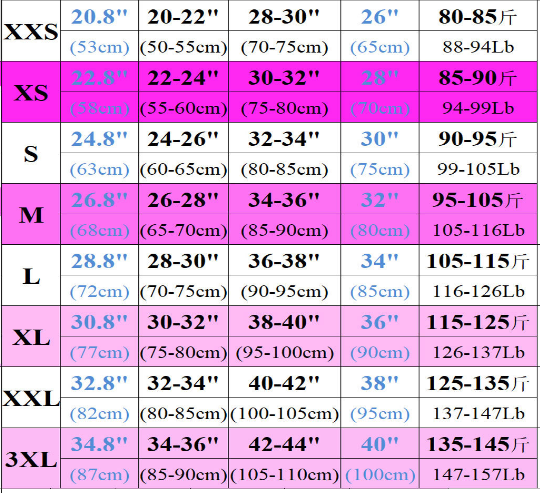The width and height of the screenshot is (540, 493).
Task: Click the single S size label
Action: pyautogui.click(x=31, y=154)
